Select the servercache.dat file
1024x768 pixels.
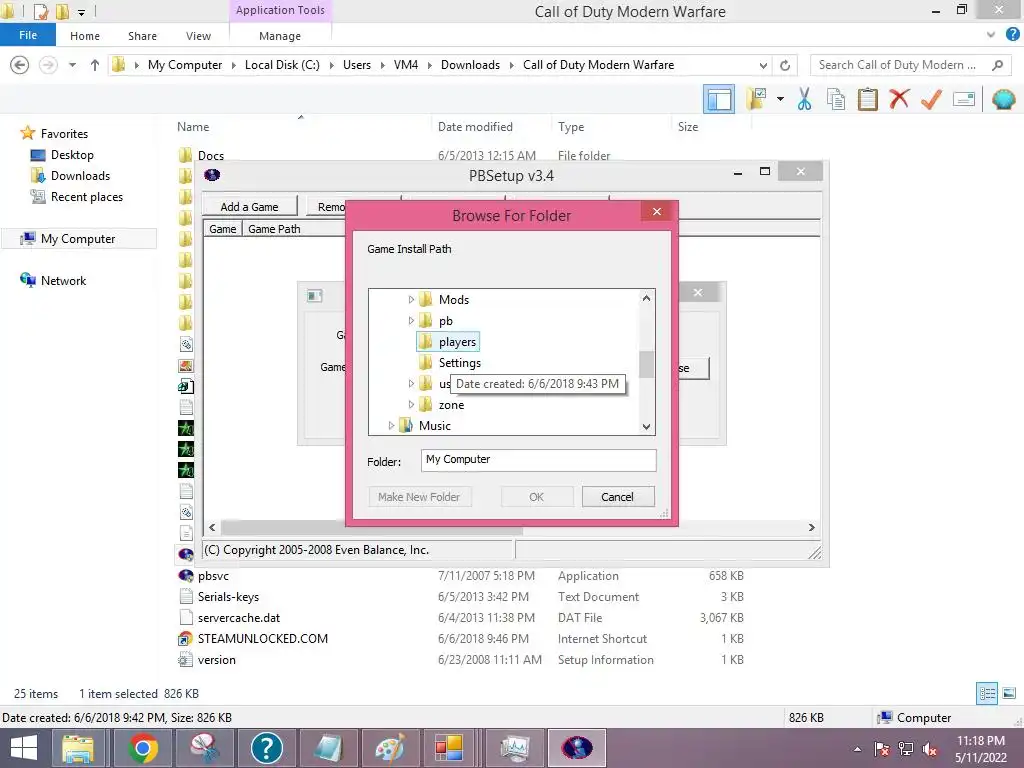click(x=239, y=618)
